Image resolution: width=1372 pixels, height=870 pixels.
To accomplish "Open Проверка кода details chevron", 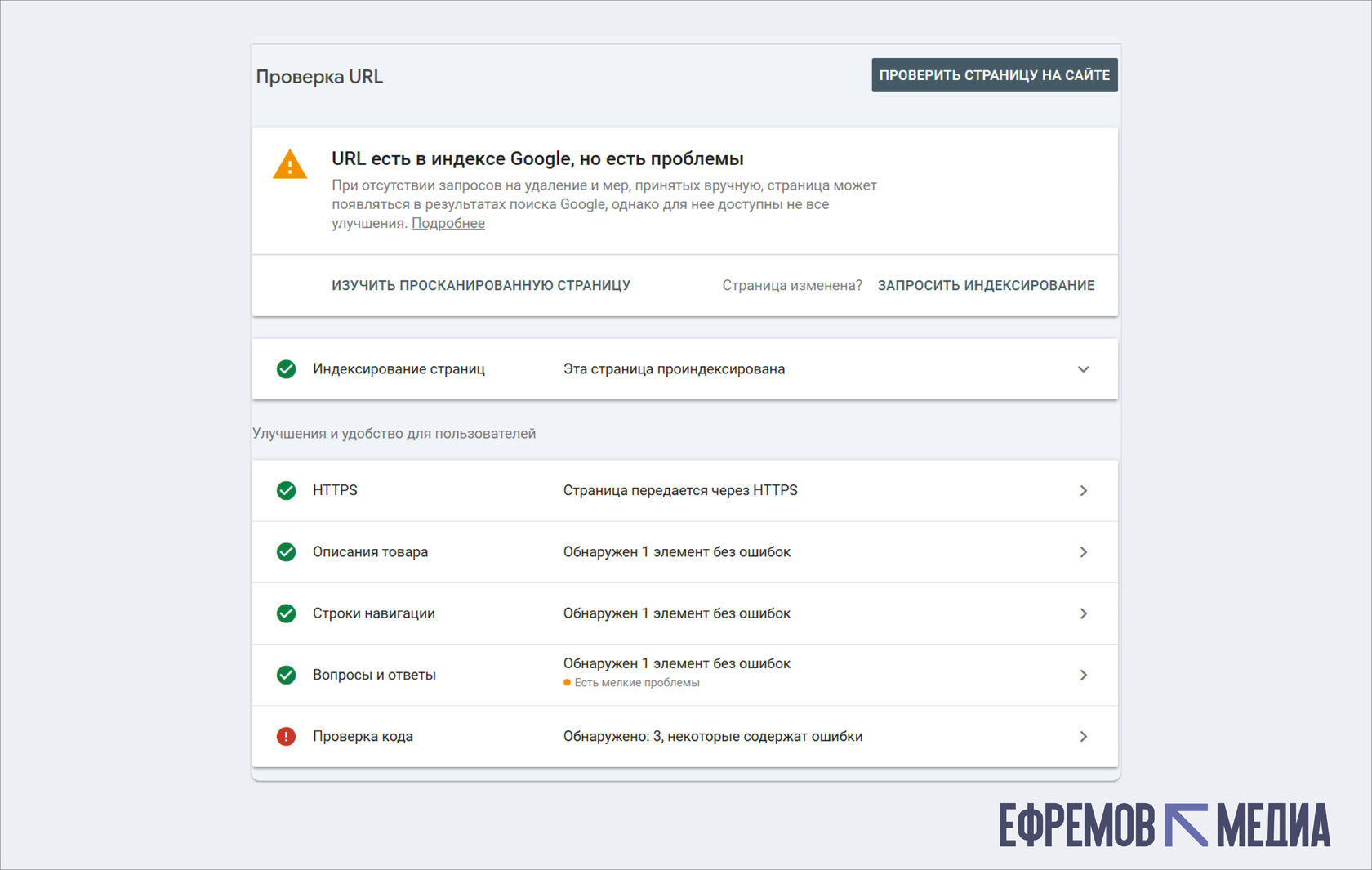I will [x=1083, y=737].
